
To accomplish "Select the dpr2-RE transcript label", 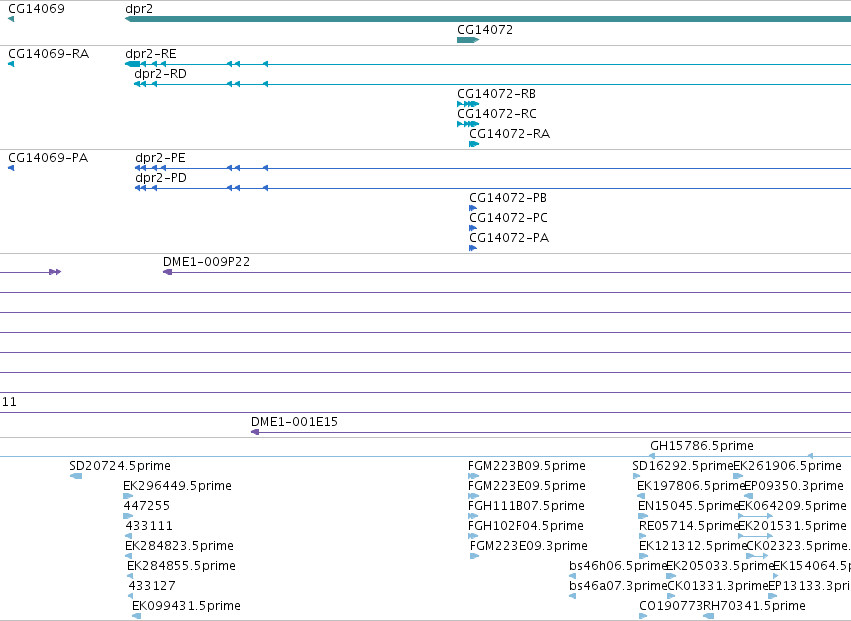I will click(x=150, y=54).
